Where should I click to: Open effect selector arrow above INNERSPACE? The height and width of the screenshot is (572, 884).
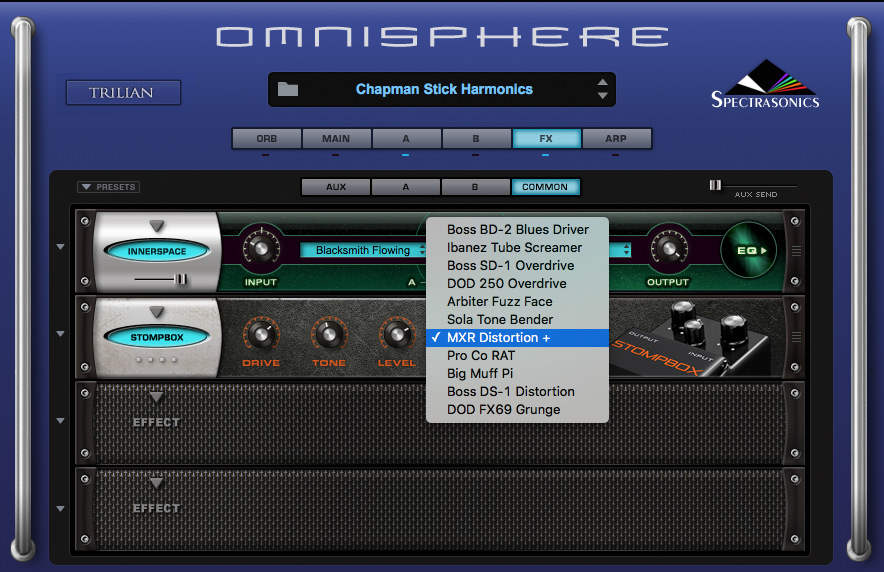tap(157, 226)
